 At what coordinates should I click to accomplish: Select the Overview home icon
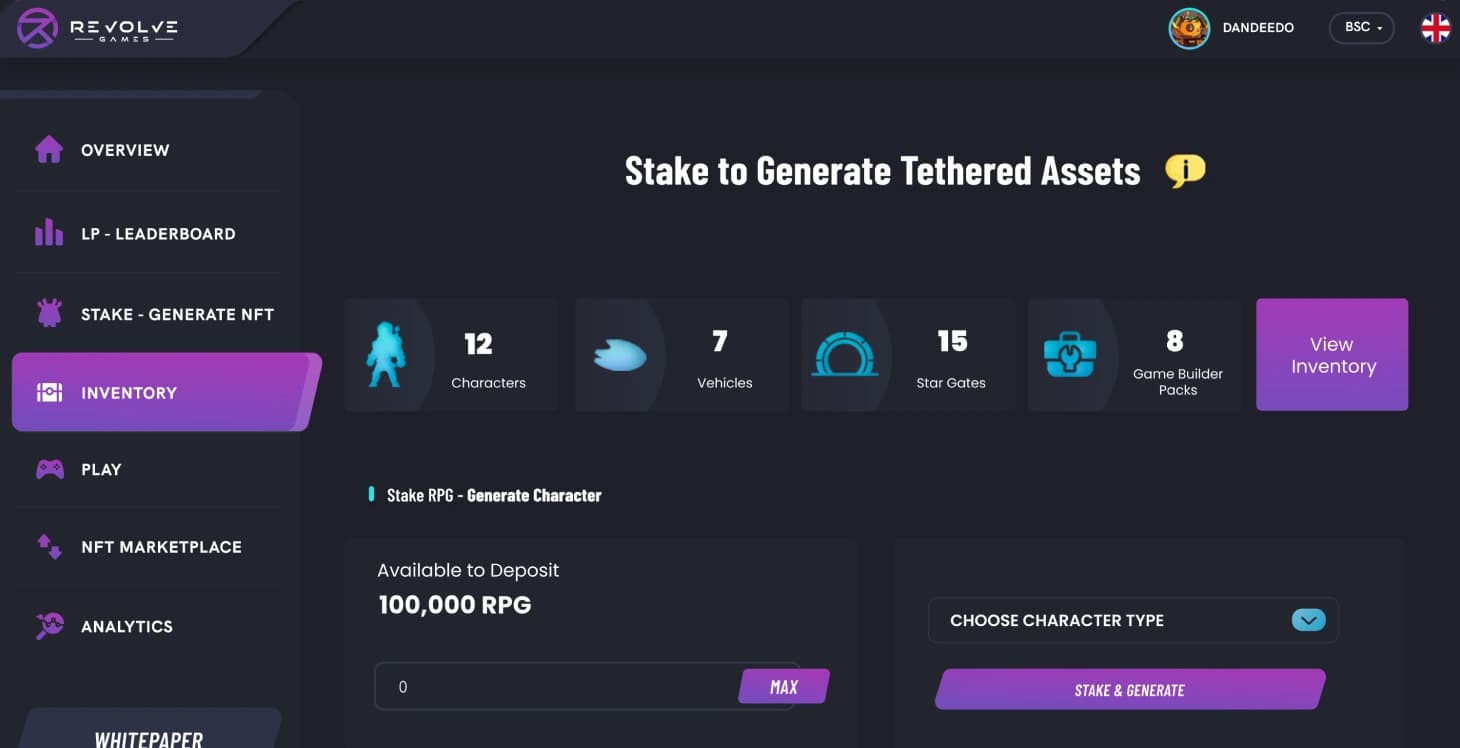[49, 149]
